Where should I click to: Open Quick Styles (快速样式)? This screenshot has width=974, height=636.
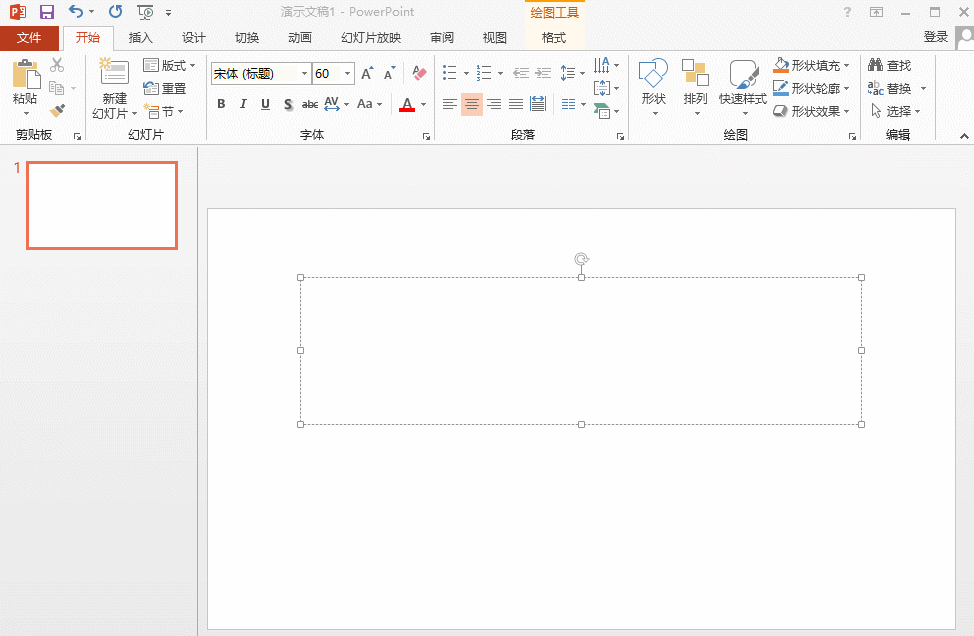pos(743,88)
